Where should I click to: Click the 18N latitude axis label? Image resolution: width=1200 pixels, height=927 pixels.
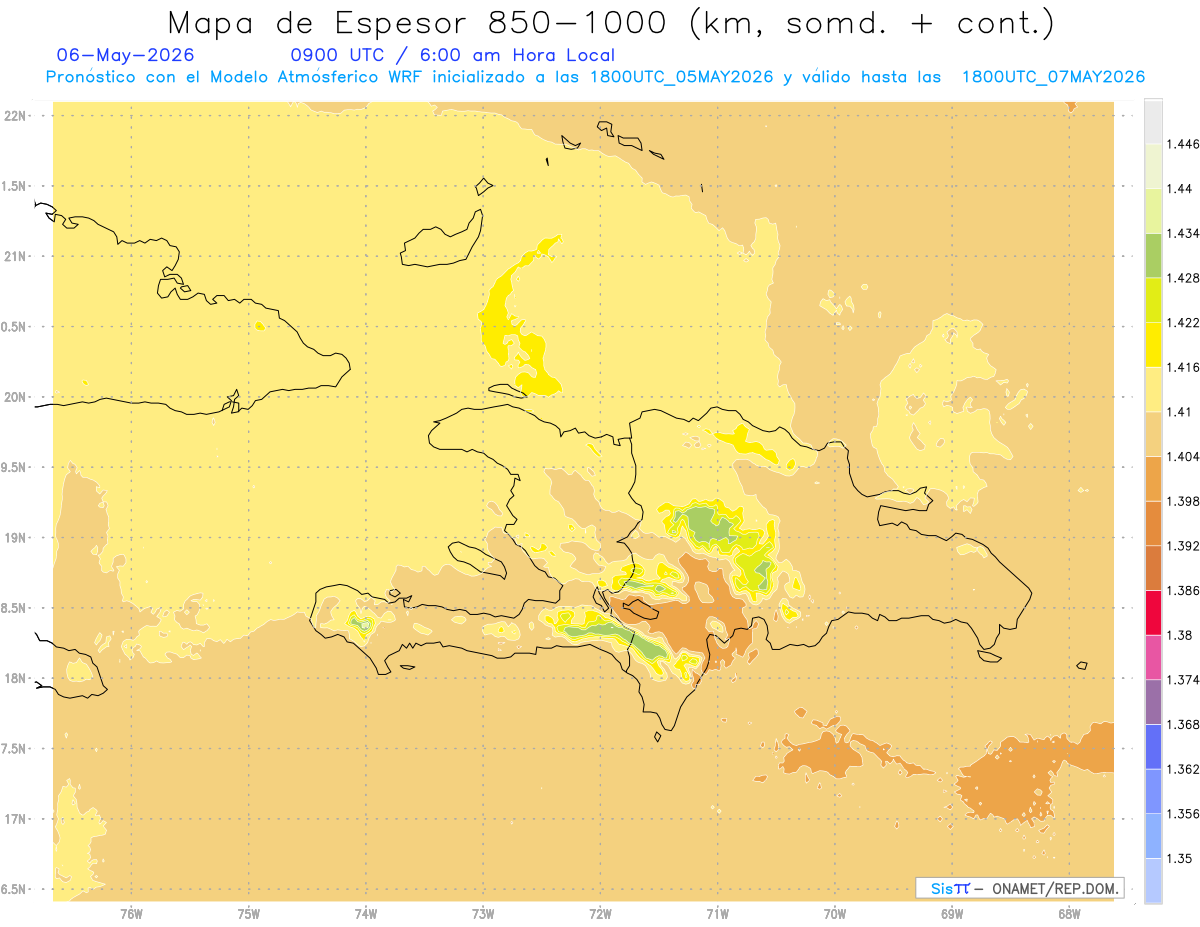[16, 678]
